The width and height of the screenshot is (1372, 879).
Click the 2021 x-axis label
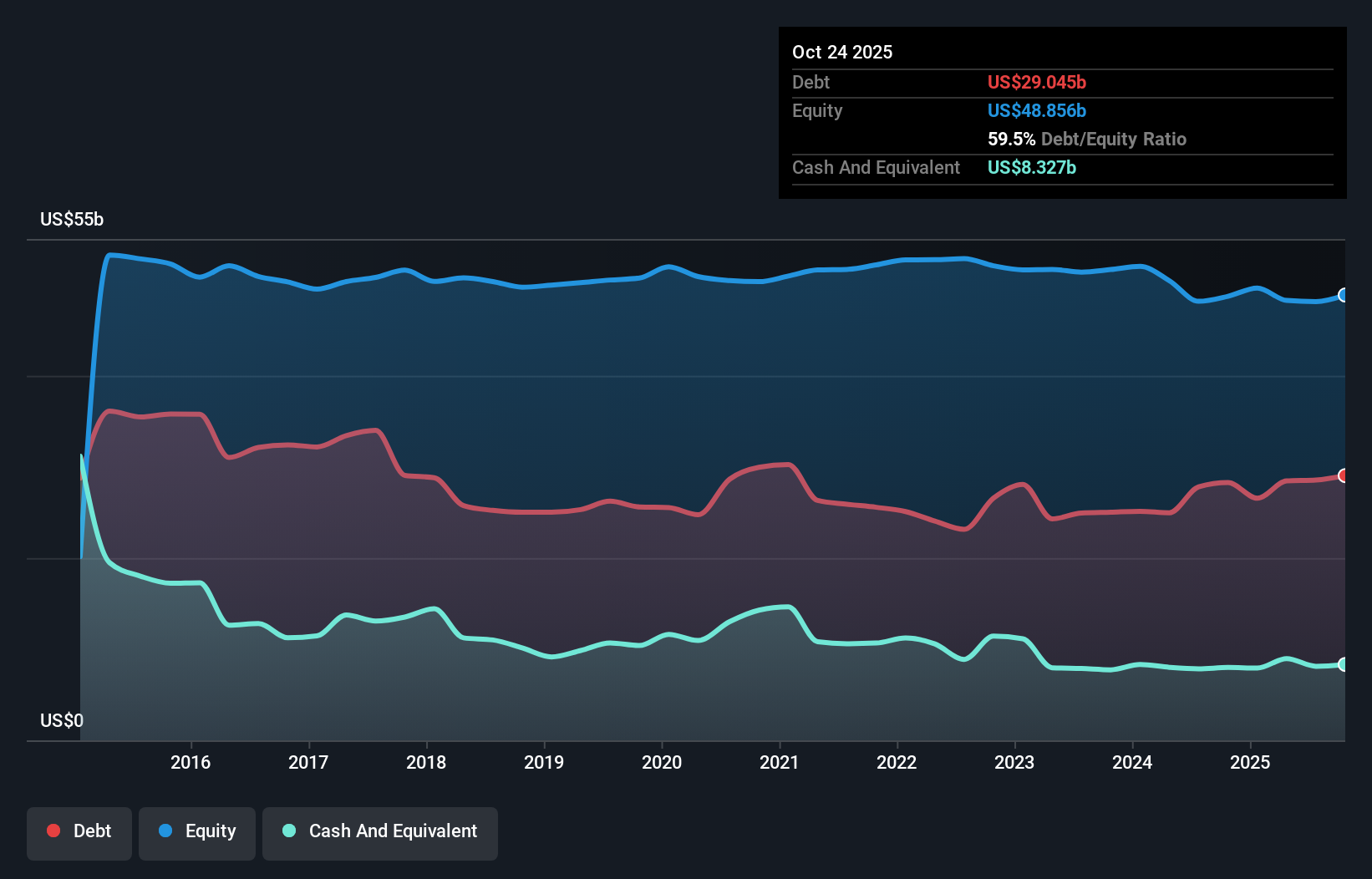click(780, 762)
